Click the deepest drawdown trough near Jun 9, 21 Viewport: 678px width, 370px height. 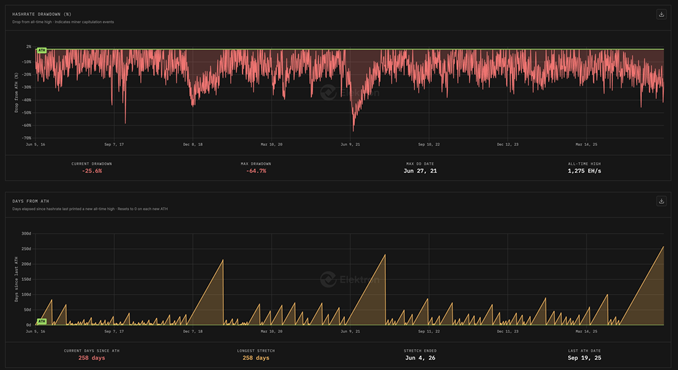tap(353, 130)
